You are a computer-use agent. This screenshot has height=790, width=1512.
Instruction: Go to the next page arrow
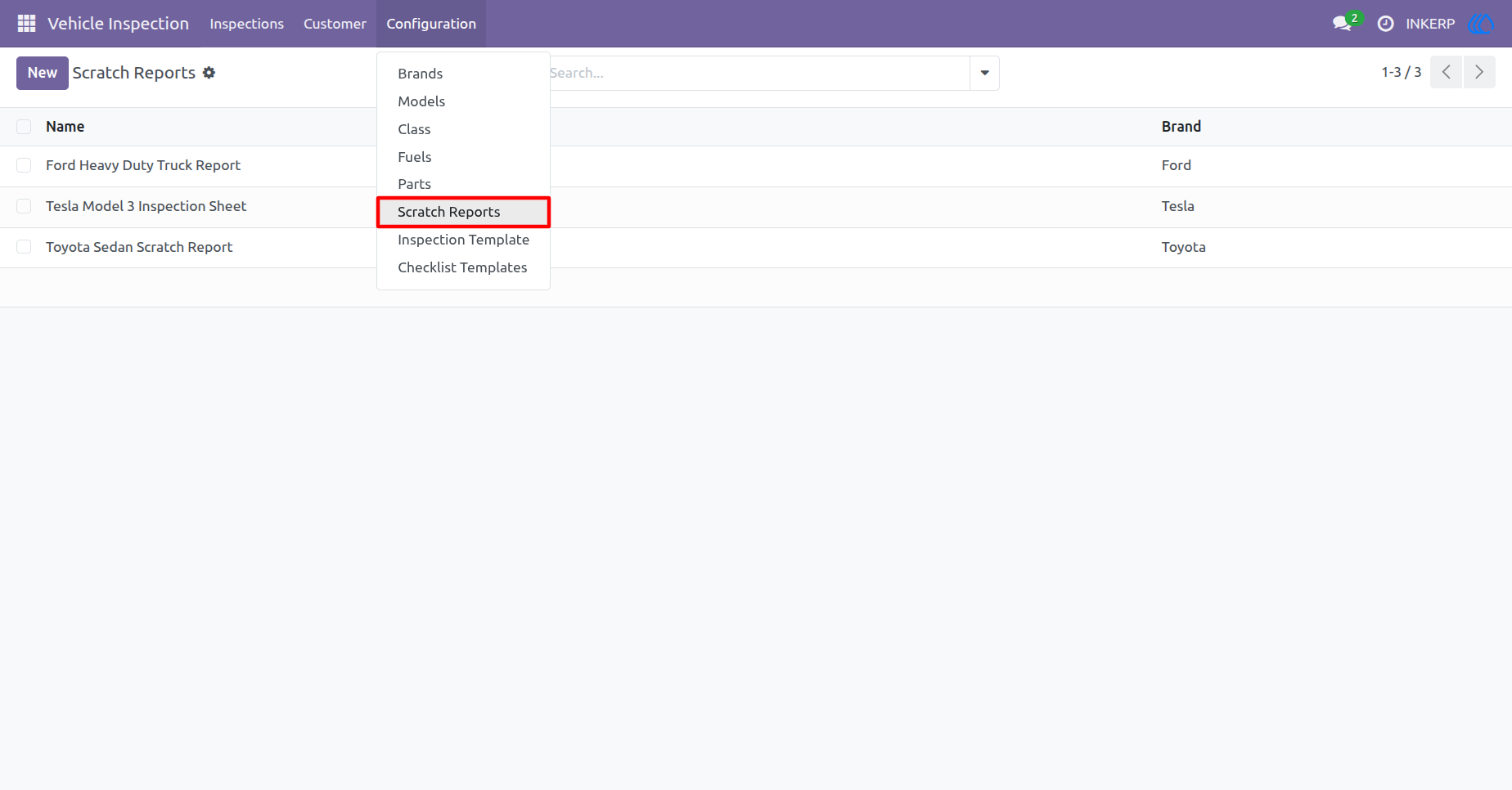[1479, 72]
